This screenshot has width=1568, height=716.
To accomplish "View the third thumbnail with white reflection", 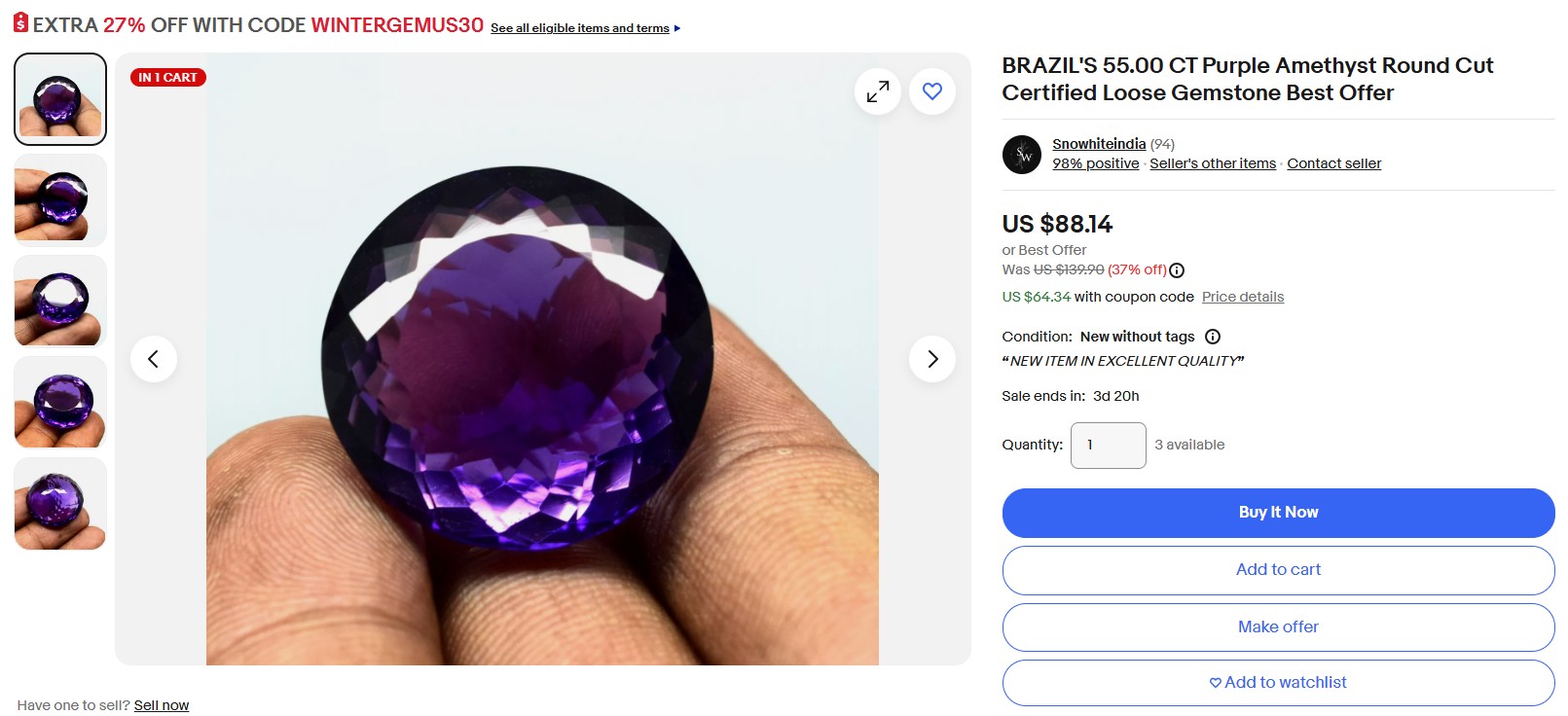I will (60, 302).
